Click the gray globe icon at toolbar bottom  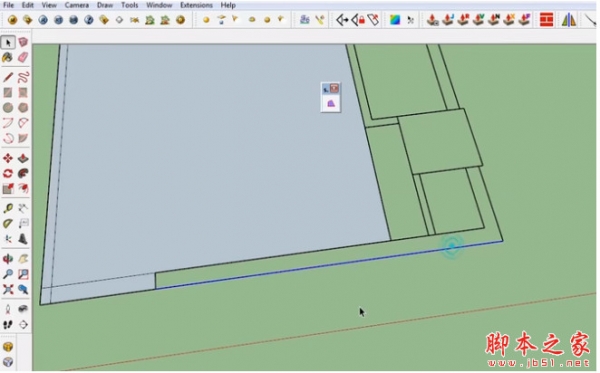[8, 362]
